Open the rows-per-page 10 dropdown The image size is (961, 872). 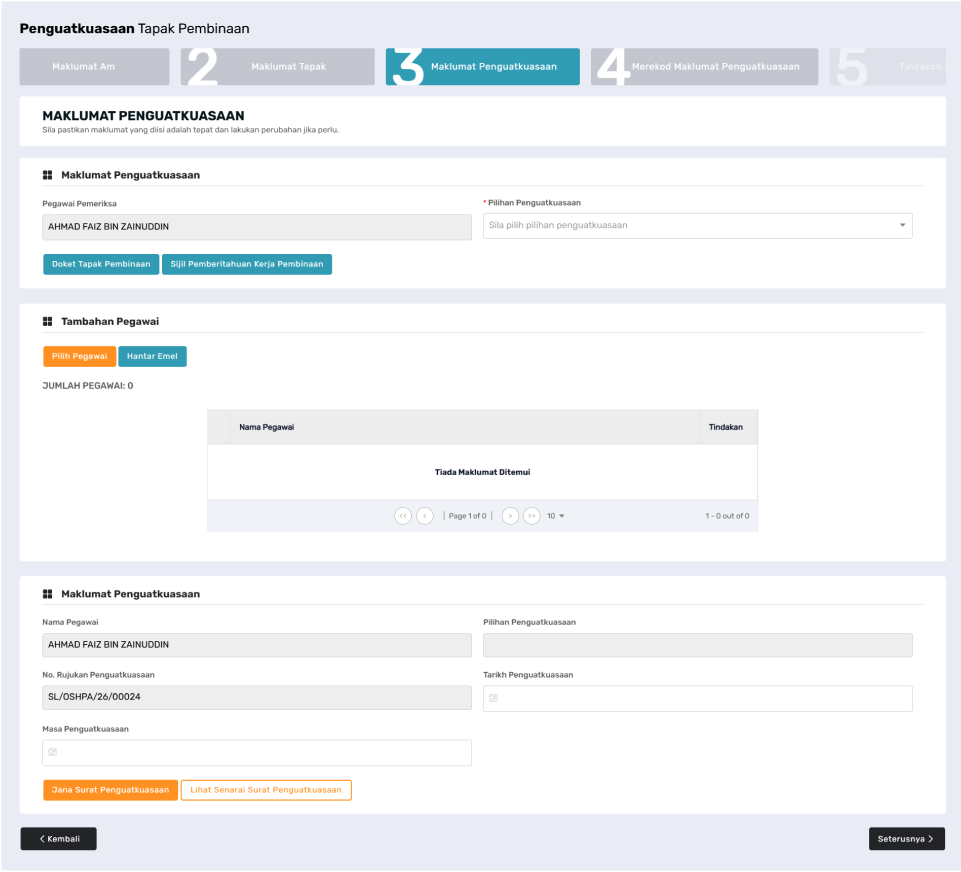tap(555, 516)
